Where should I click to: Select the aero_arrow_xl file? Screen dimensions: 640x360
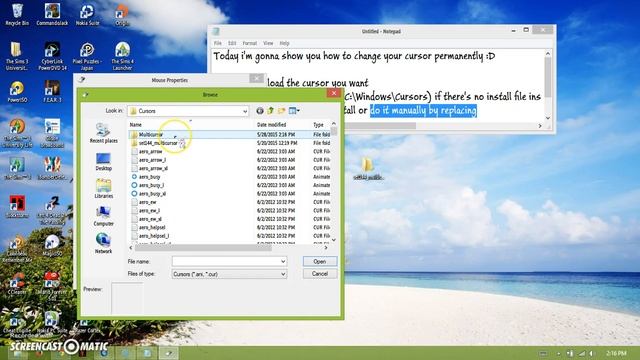153,168
